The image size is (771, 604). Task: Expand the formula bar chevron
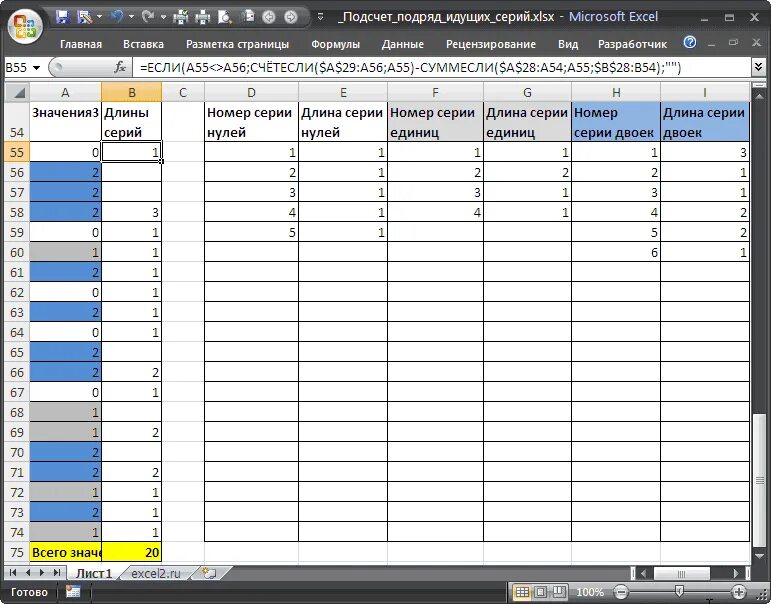pyautogui.click(x=759, y=67)
